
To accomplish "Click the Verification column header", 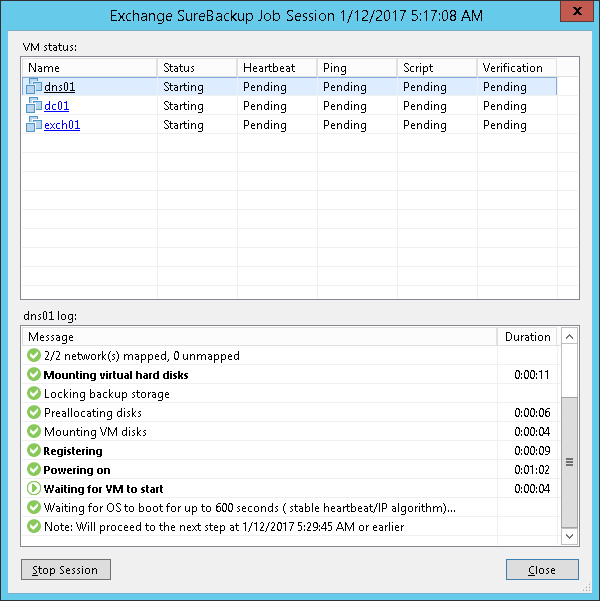I will pos(517,68).
